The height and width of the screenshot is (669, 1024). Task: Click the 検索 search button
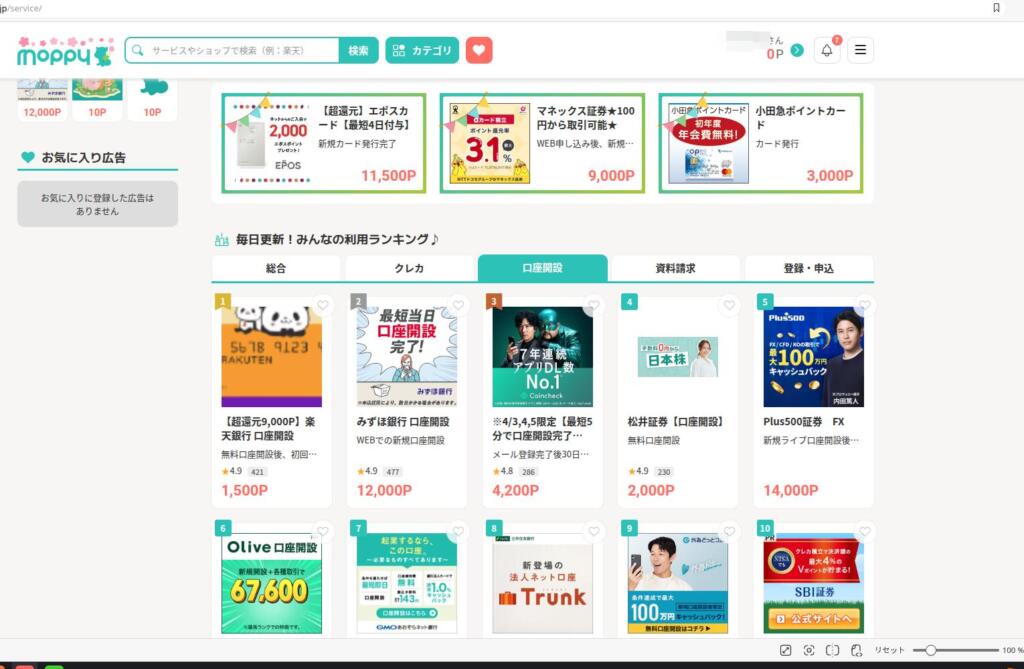pyautogui.click(x=358, y=50)
